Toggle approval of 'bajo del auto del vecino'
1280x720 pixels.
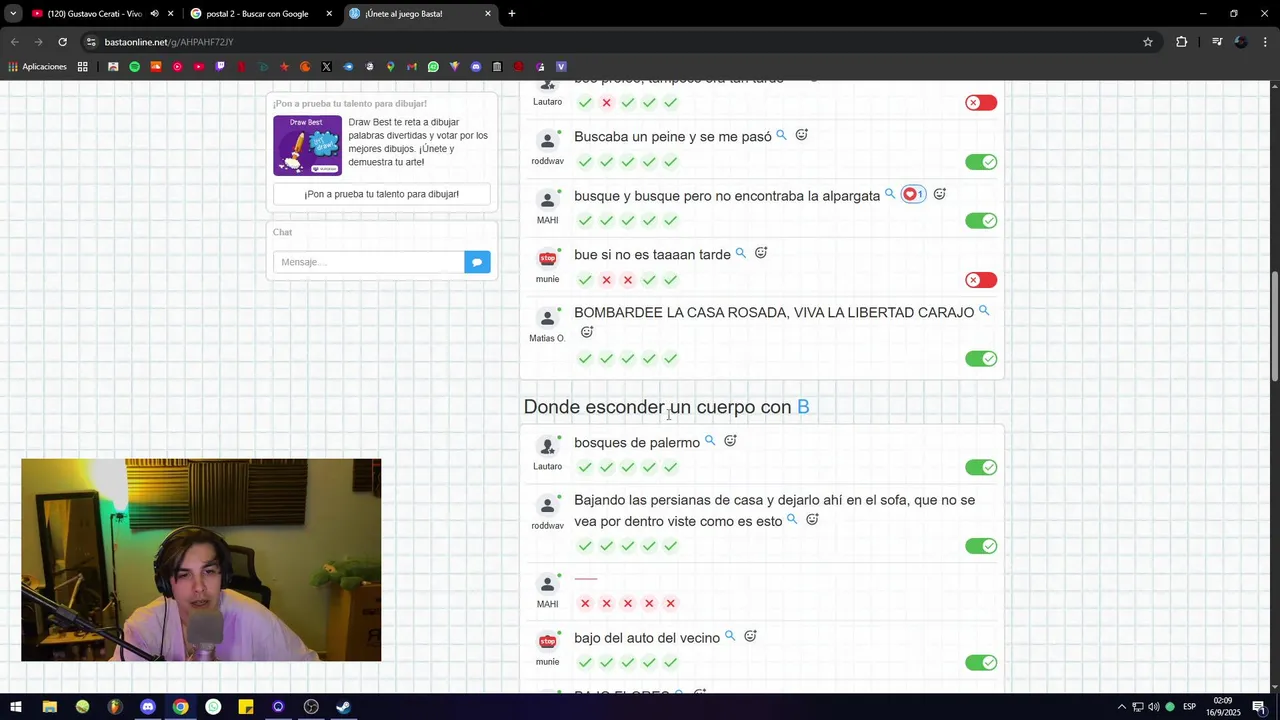(981, 663)
